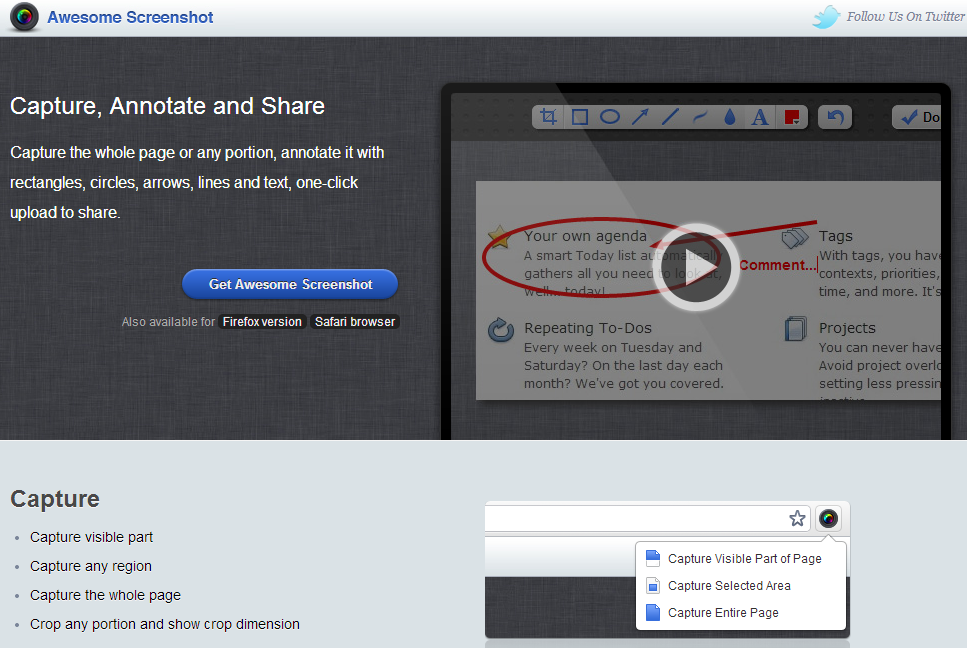Screen dimensions: 967x648
Task: Open the Safari browser link
Action: tap(355, 322)
